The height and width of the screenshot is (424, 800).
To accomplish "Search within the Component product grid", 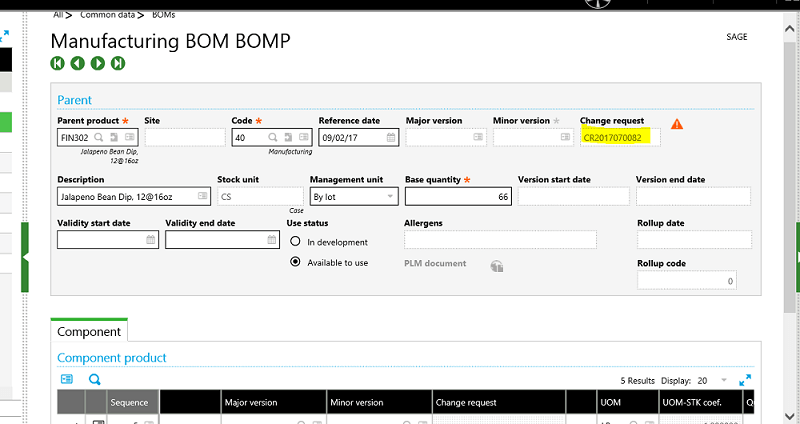I will [95, 380].
